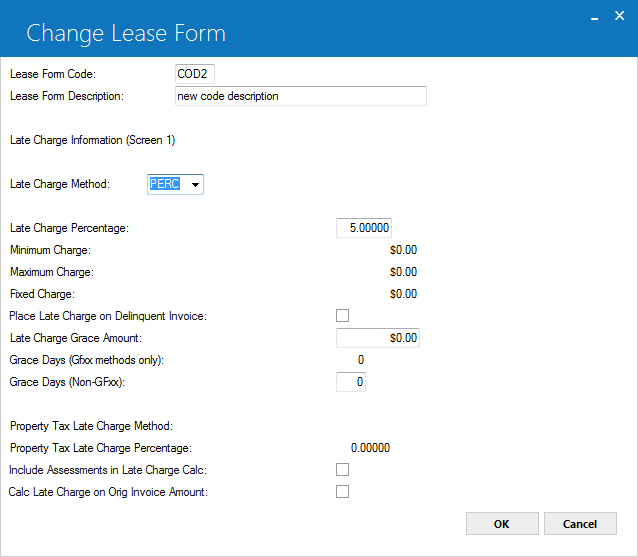The width and height of the screenshot is (638, 557).
Task: Click the Property Tax Late Charge Percentage value
Action: tap(370, 448)
